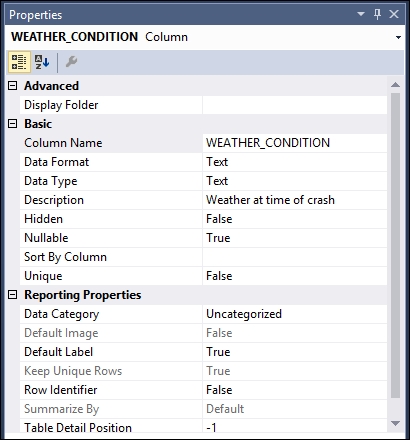The image size is (410, 440).
Task: Click the Property Pages wrench icon
Action: (71, 62)
